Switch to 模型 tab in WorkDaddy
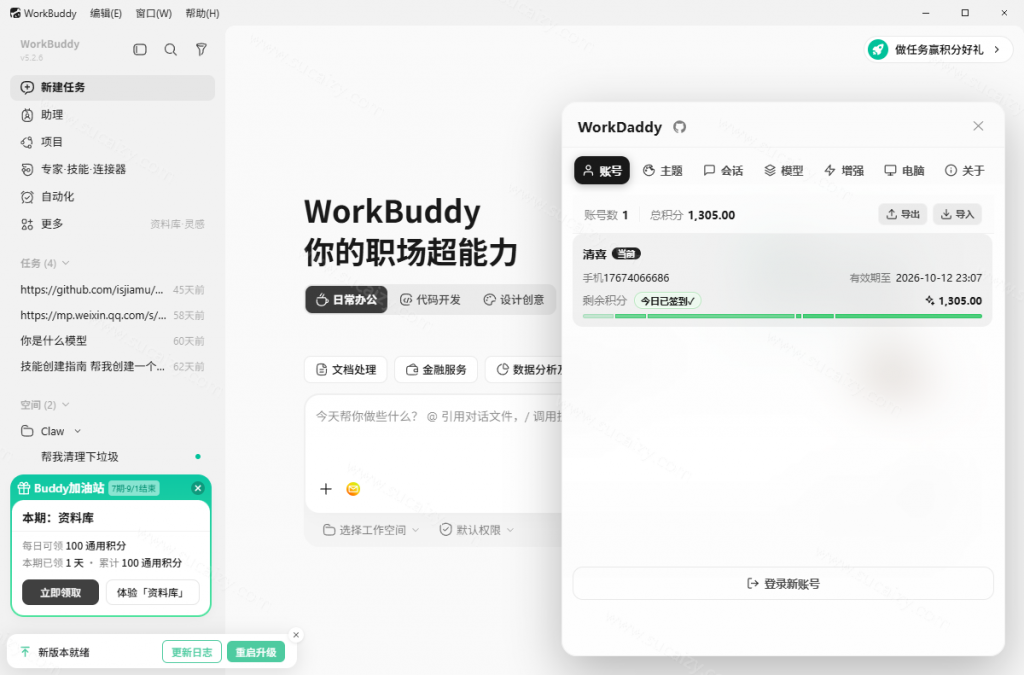 [784, 170]
